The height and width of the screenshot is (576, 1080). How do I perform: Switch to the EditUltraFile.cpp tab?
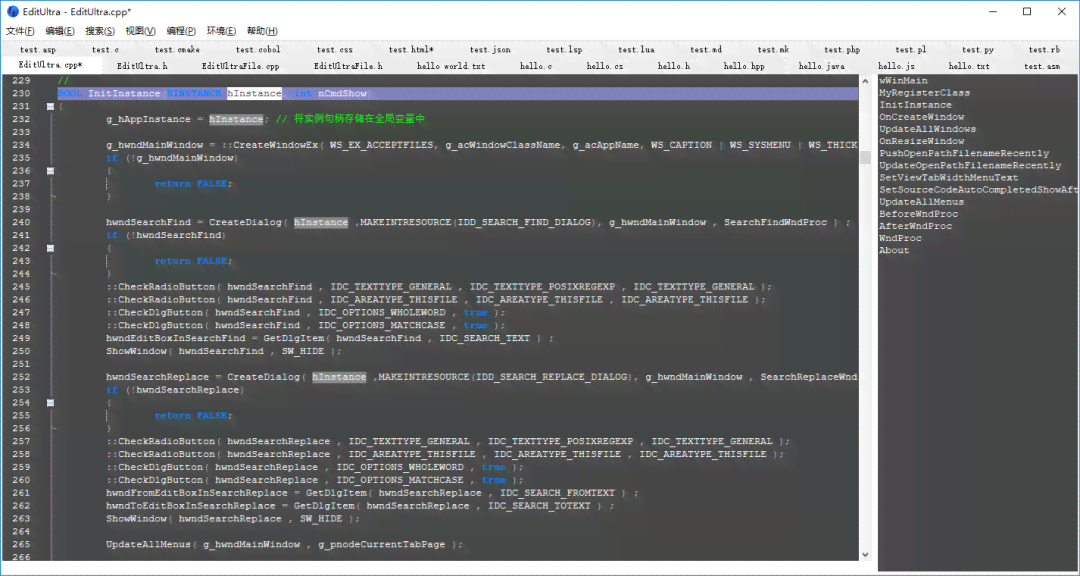240,66
